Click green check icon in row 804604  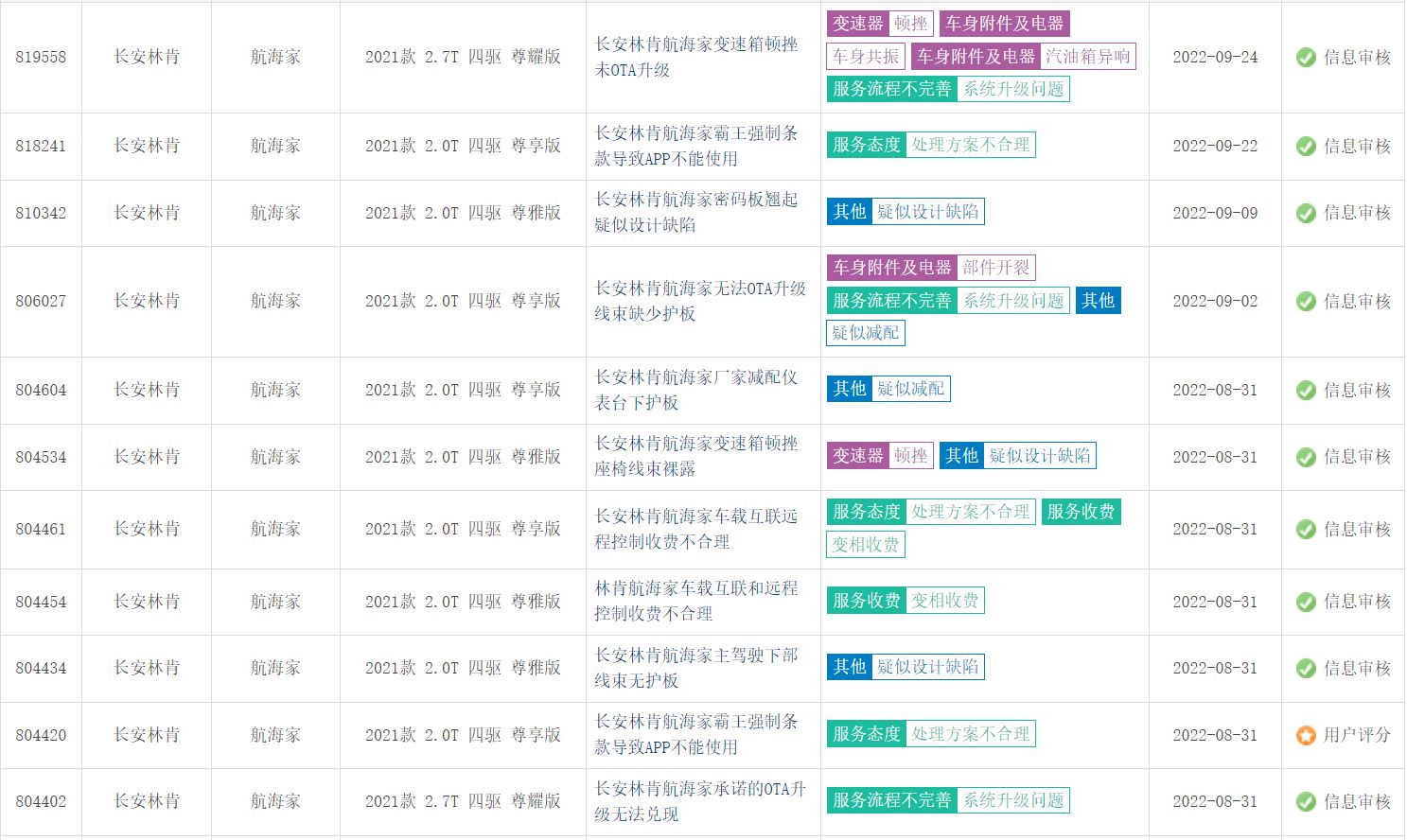(x=1306, y=390)
